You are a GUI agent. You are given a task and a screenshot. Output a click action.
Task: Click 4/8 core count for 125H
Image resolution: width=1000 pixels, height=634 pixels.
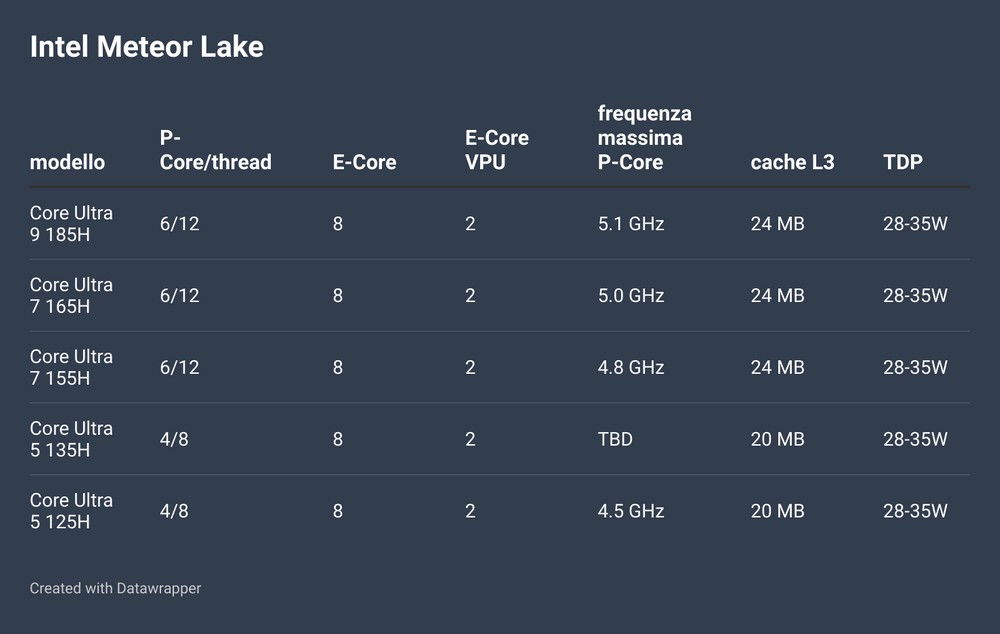point(173,511)
